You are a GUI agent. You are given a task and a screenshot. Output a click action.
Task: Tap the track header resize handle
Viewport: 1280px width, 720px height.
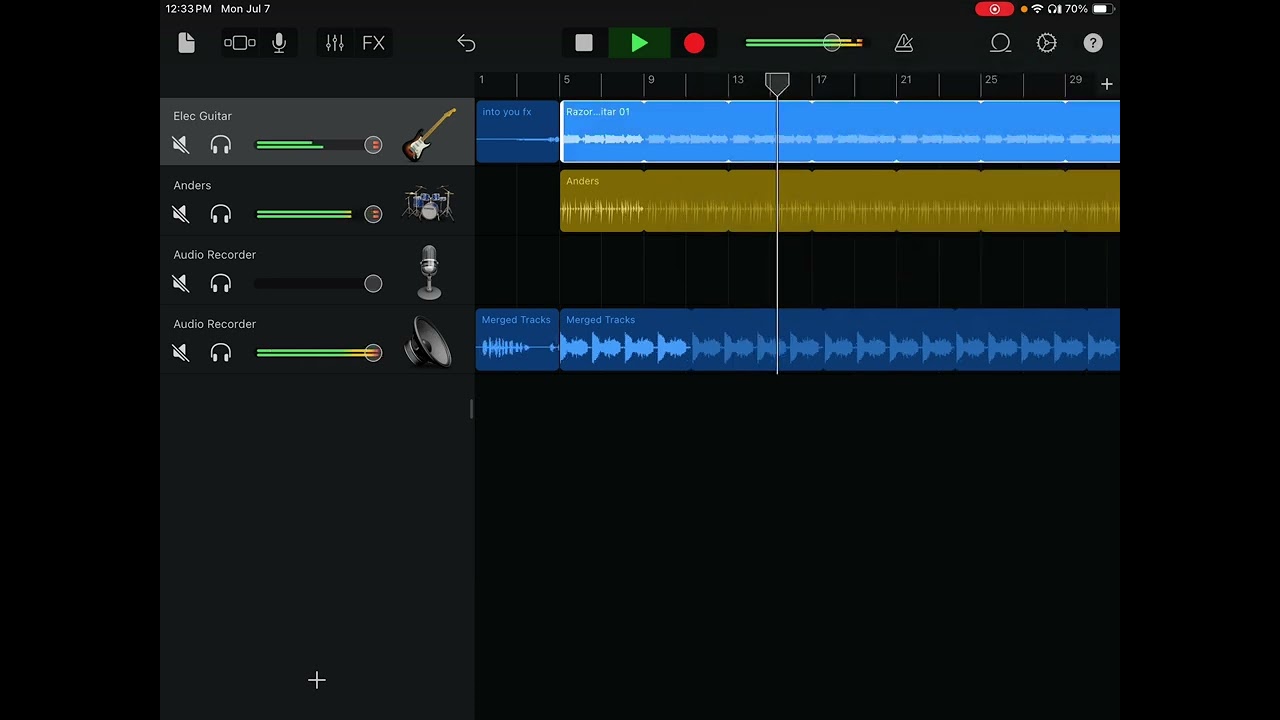pyautogui.click(x=471, y=408)
